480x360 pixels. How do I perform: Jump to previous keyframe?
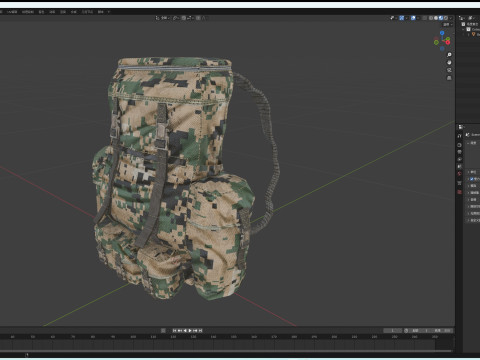pos(180,330)
